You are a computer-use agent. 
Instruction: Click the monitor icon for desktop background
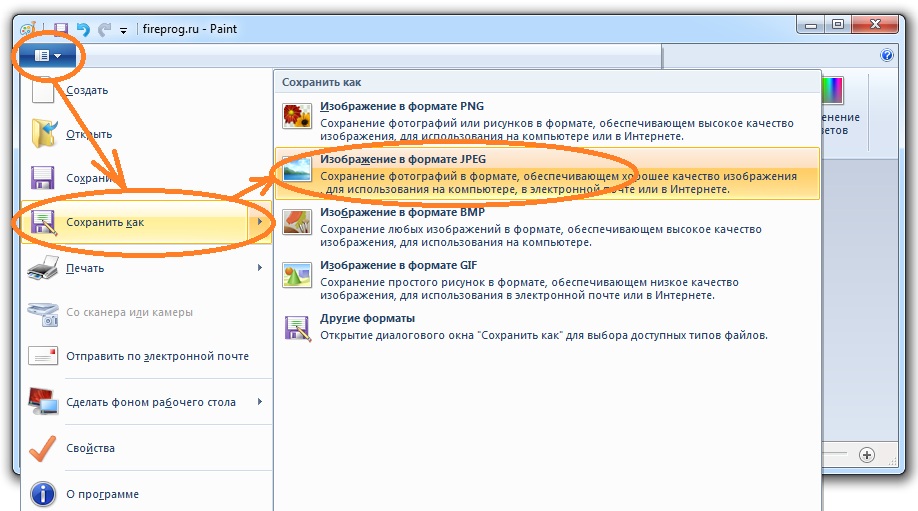click(43, 402)
